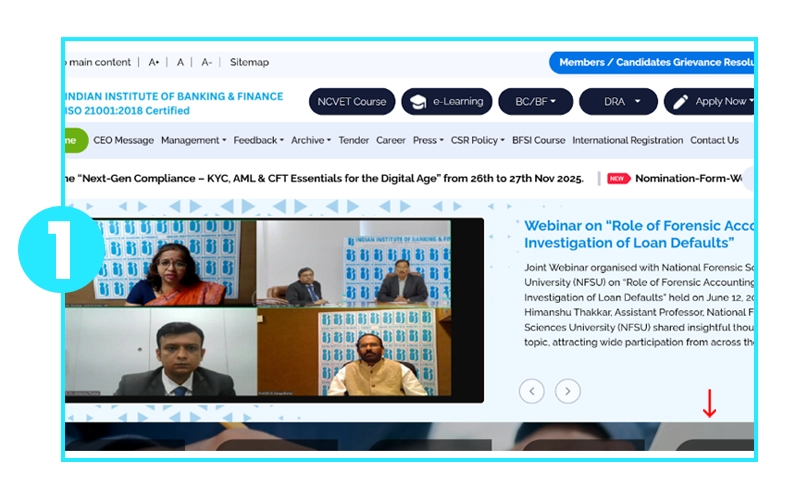Screen dimensions: 795x499
Task: Click the 'main content' skip link
Action: pos(99,62)
